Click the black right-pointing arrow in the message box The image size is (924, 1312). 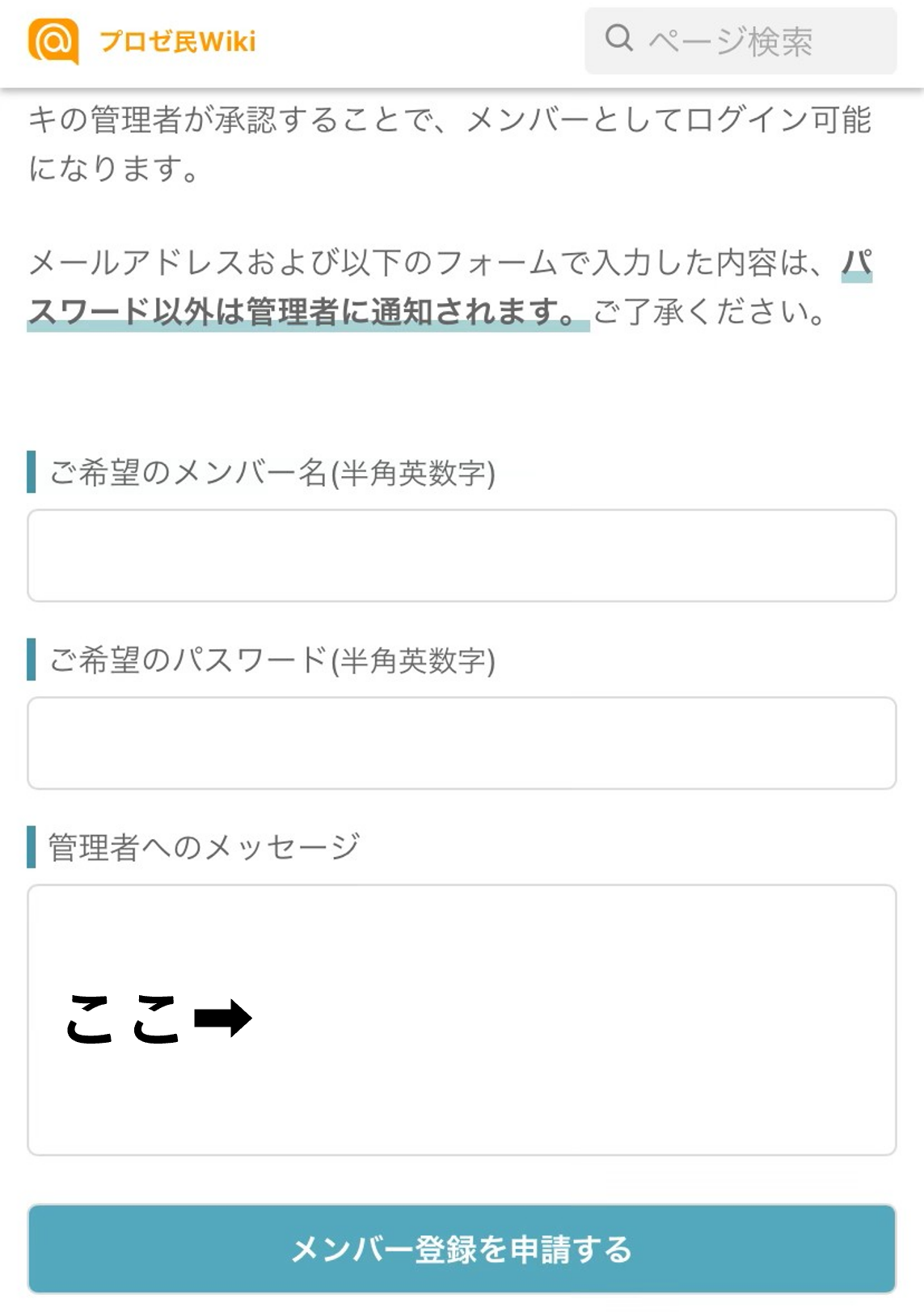223,1018
